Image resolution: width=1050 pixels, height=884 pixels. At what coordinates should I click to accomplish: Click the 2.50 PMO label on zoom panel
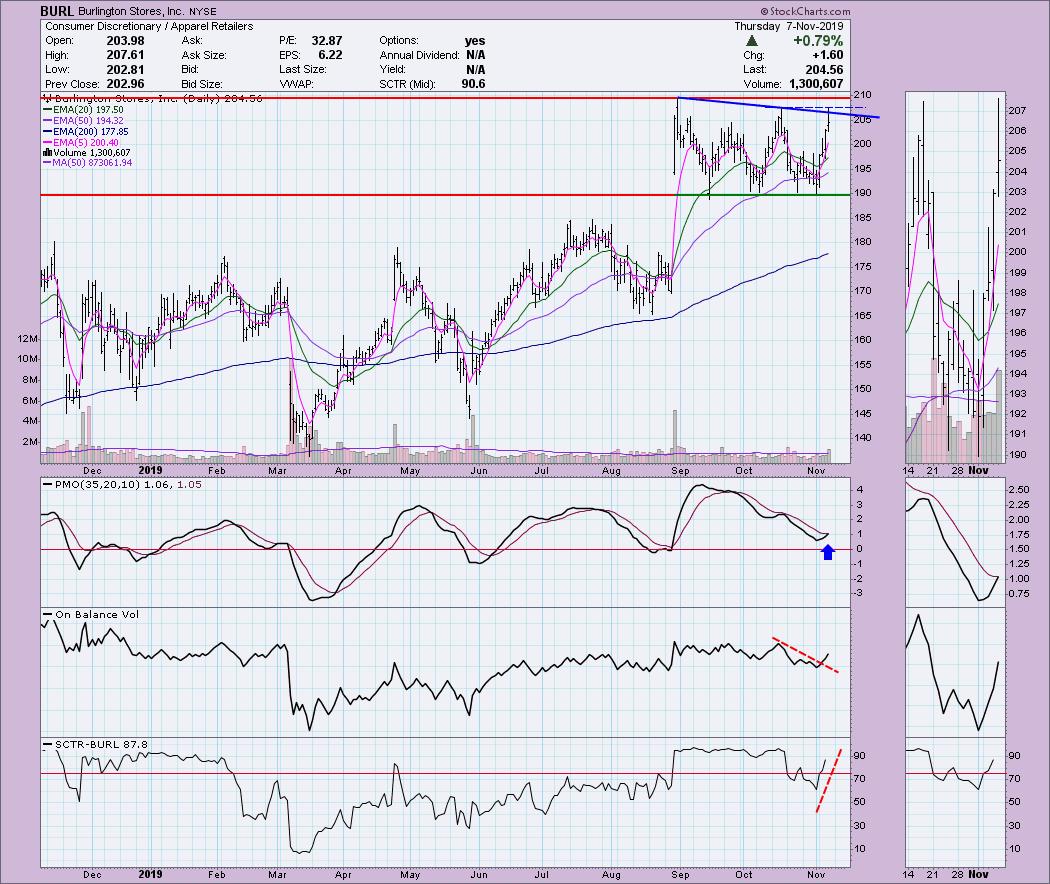(x=1019, y=490)
